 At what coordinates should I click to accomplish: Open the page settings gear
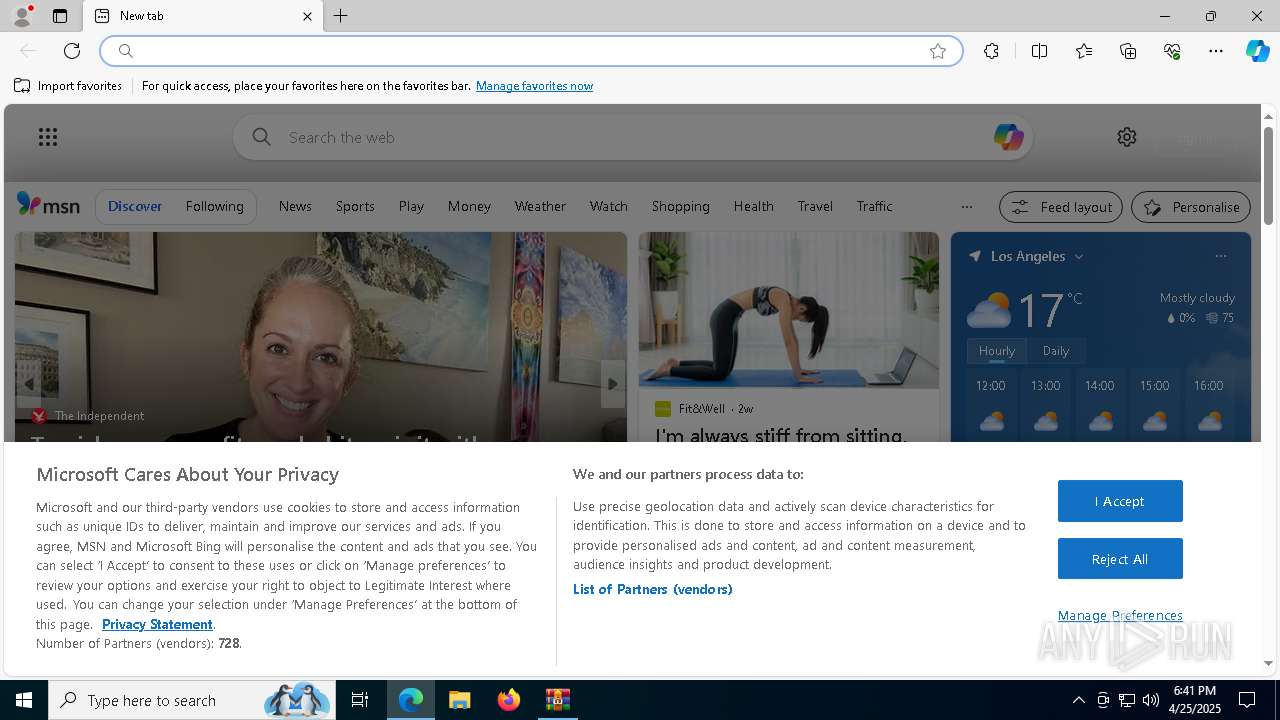[x=1127, y=137]
